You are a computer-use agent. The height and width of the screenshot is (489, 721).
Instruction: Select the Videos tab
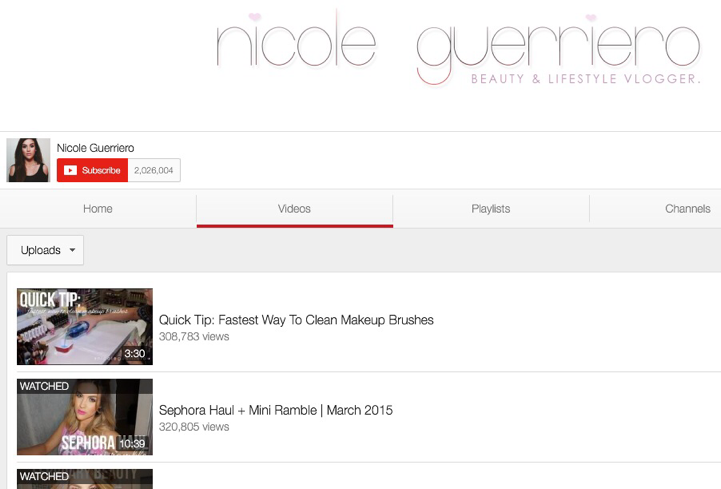point(294,209)
